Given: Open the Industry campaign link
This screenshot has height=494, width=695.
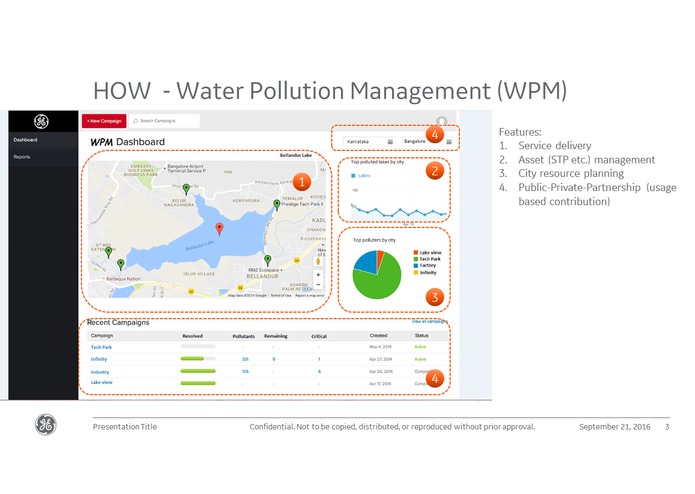Looking at the screenshot, I should click(100, 372).
